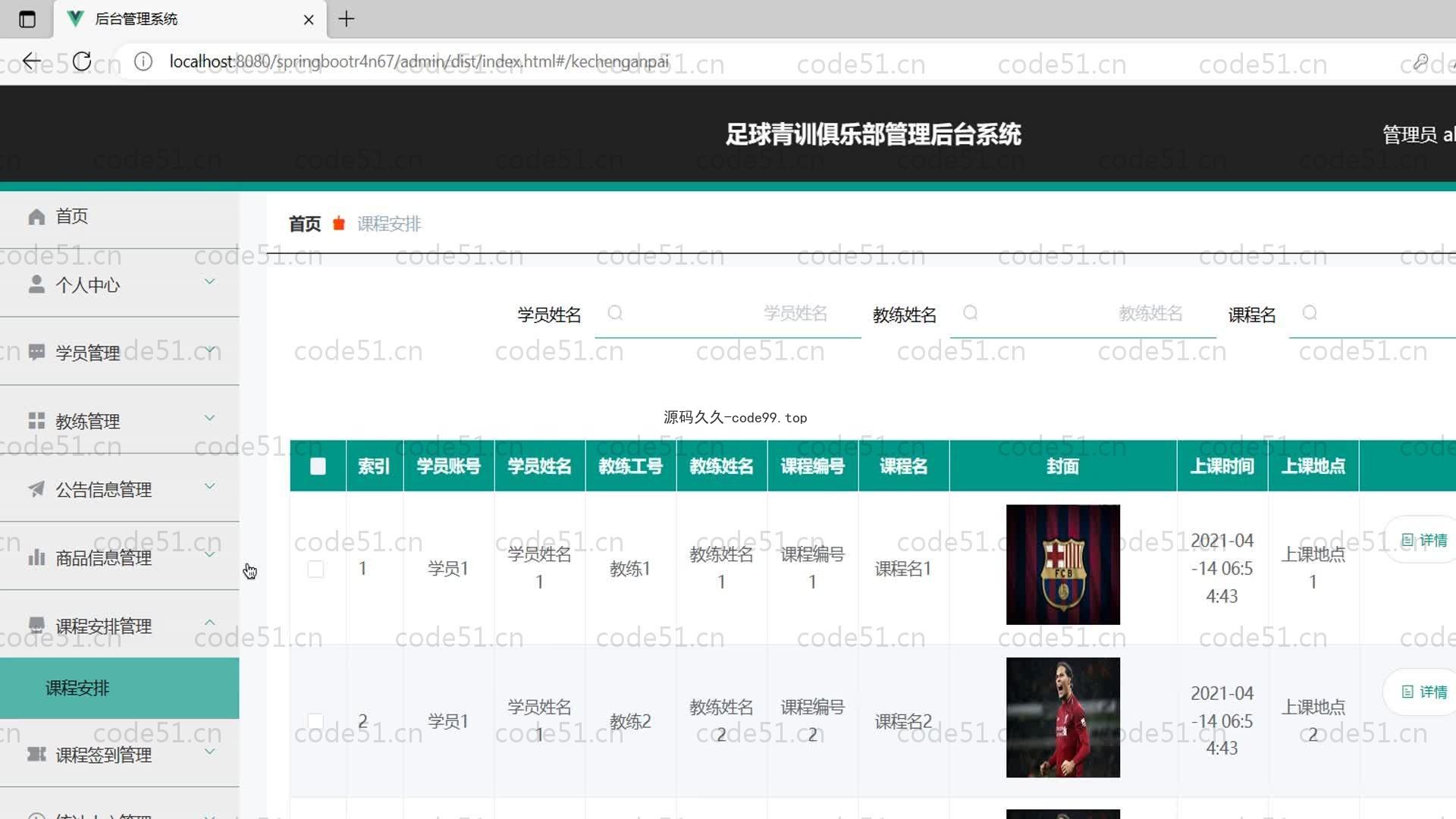The height and width of the screenshot is (819, 1456).
Task: Check the checkbox for row 1
Action: click(x=315, y=569)
